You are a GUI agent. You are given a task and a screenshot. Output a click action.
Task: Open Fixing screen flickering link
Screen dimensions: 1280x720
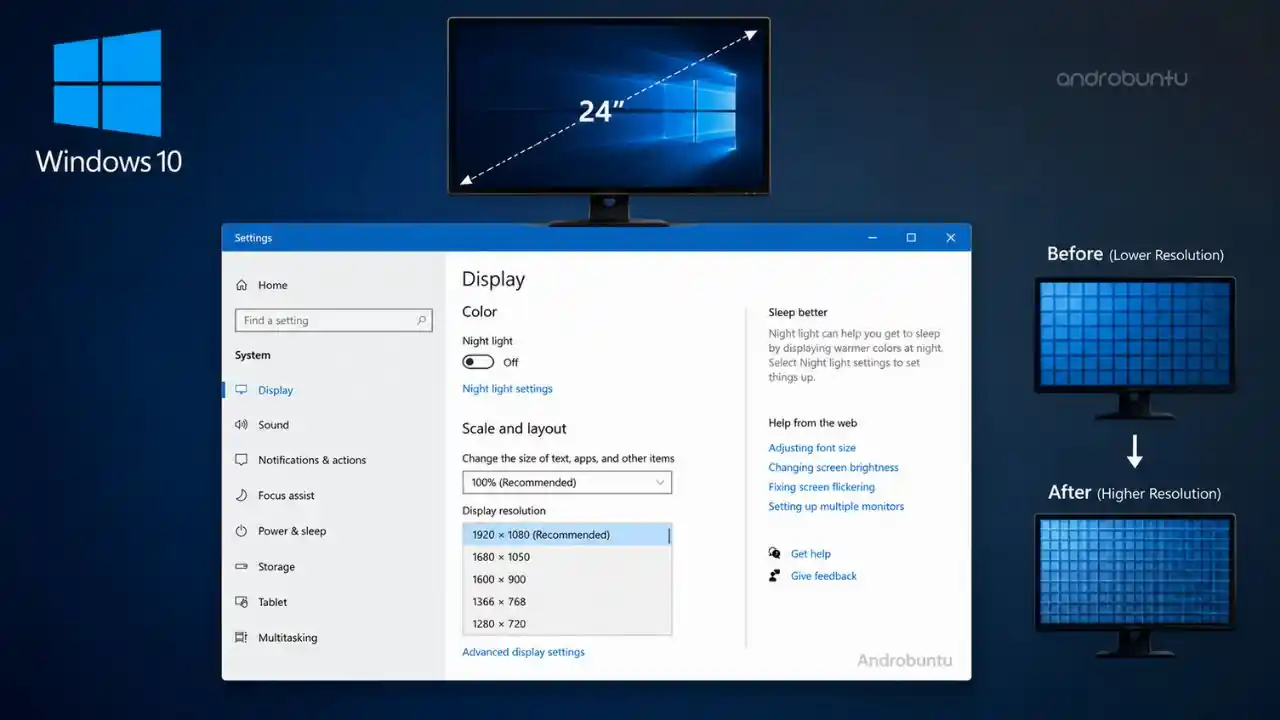pyautogui.click(x=821, y=487)
